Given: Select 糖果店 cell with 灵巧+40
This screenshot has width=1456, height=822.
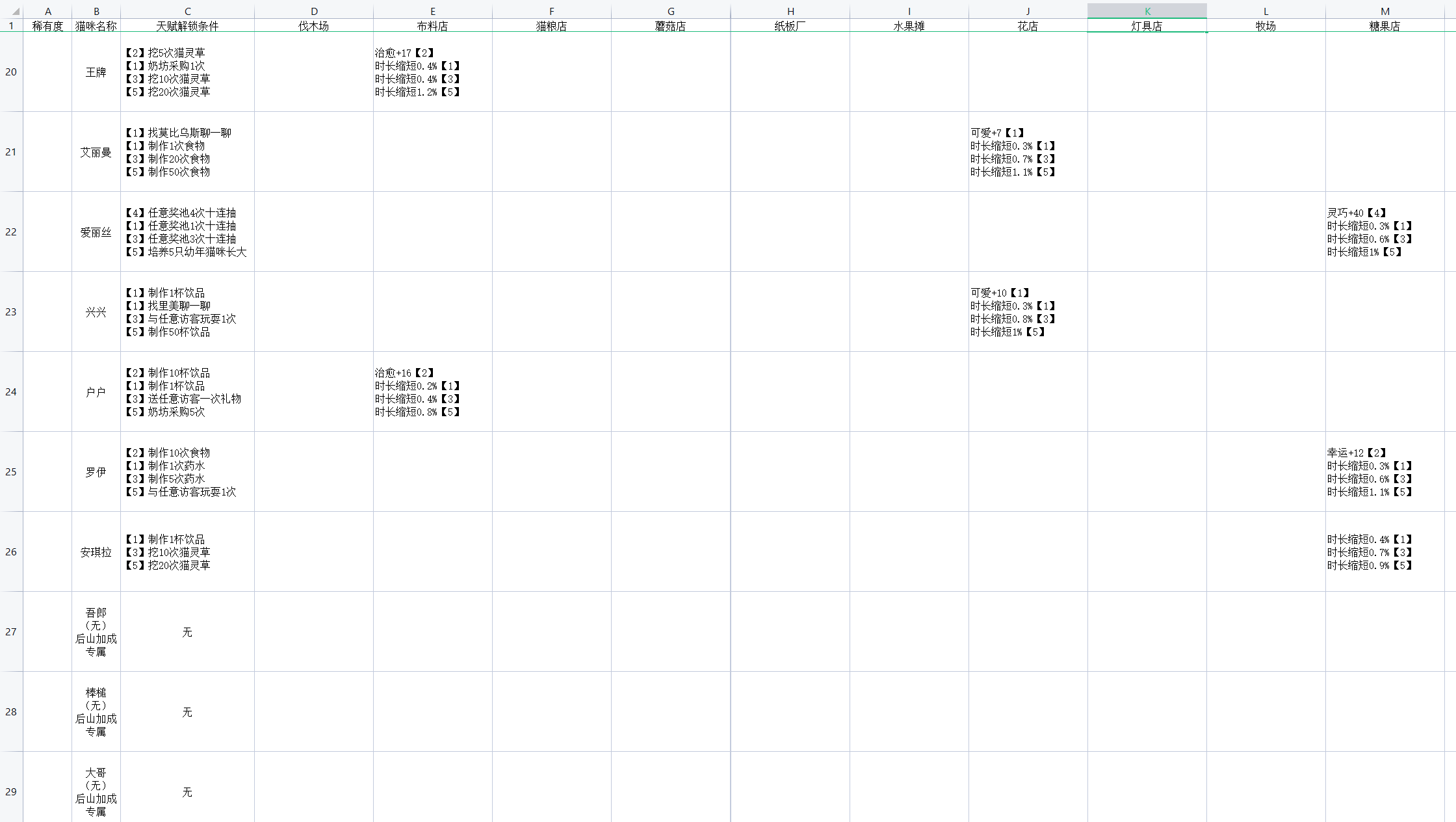Looking at the screenshot, I should [x=1385, y=232].
